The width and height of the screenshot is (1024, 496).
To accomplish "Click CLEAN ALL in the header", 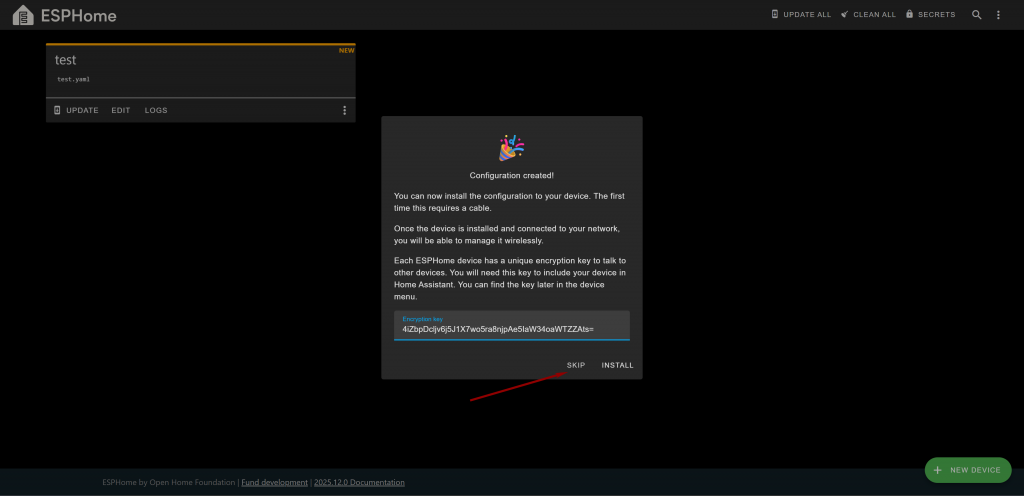I will [868, 15].
